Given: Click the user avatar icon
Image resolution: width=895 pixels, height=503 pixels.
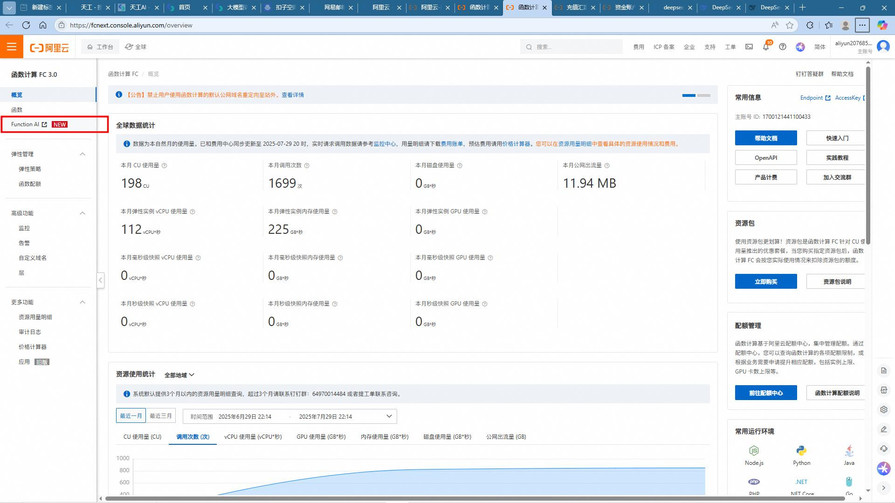Looking at the screenshot, I should (x=884, y=46).
